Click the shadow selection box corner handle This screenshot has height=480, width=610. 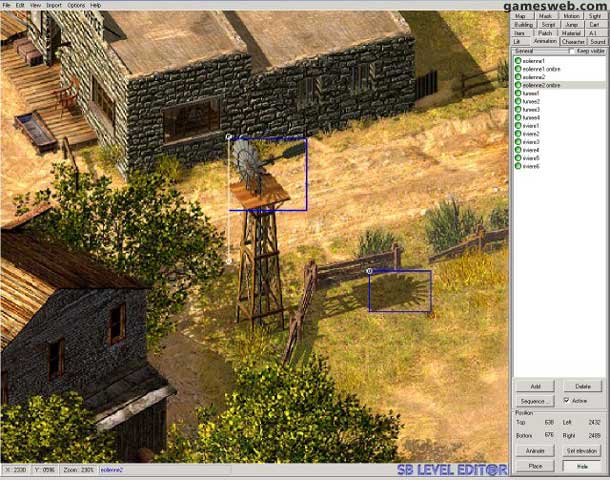pyautogui.click(x=370, y=271)
